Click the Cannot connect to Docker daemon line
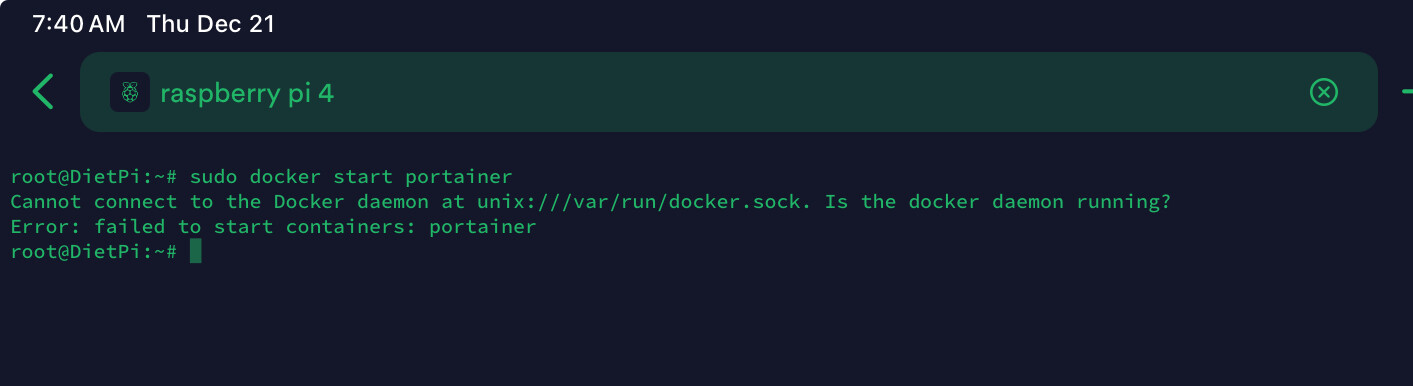The width and height of the screenshot is (1413, 386). [x=590, y=202]
